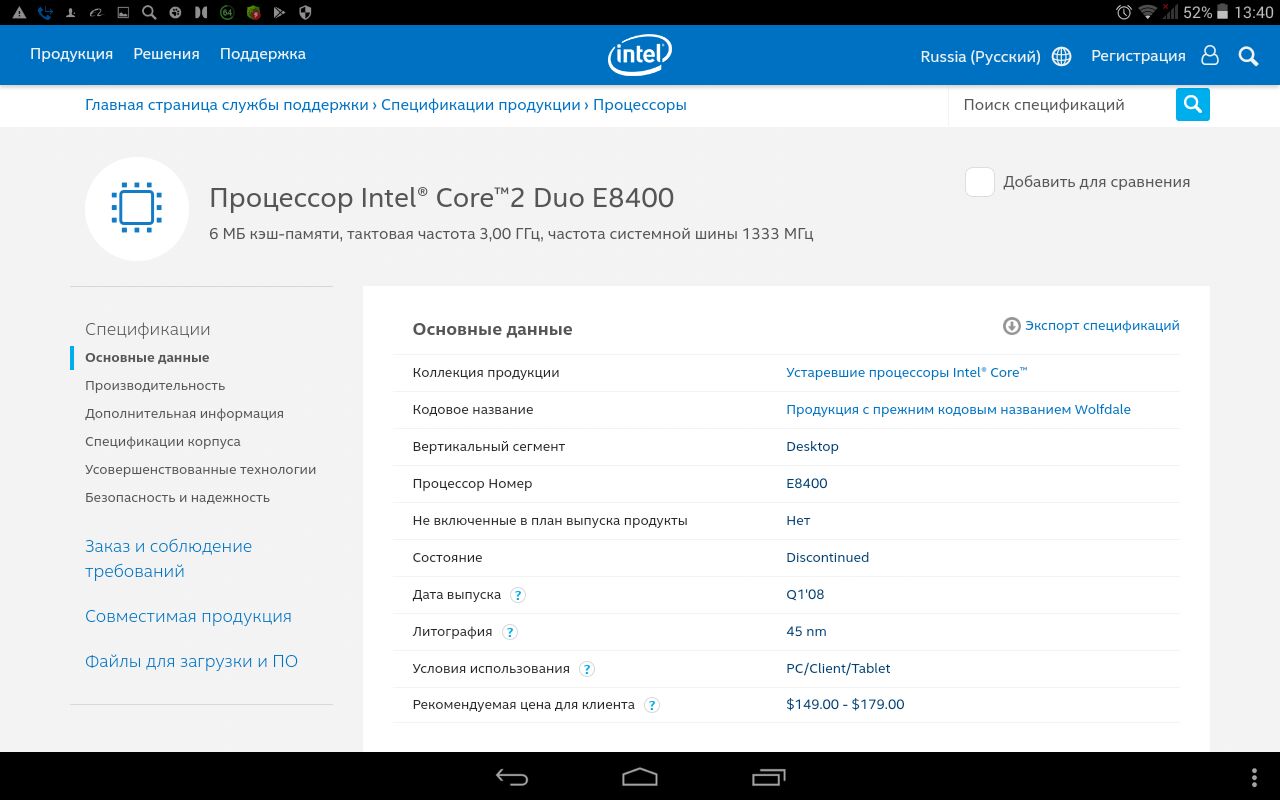The height and width of the screenshot is (800, 1280).
Task: Open Устаревшие процессоры Intel Core link
Action: tap(907, 373)
